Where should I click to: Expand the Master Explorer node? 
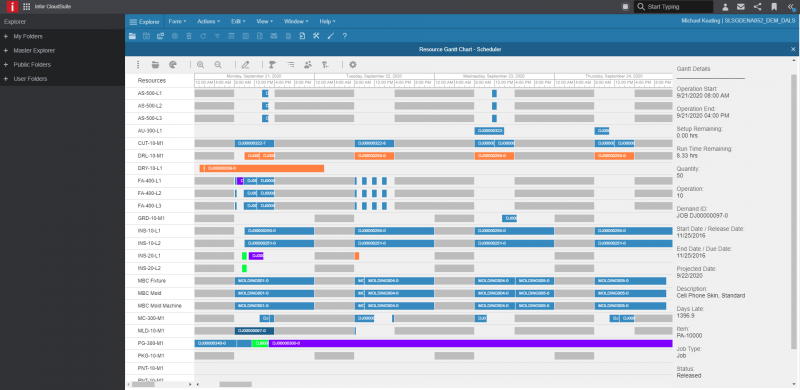(x=6, y=51)
